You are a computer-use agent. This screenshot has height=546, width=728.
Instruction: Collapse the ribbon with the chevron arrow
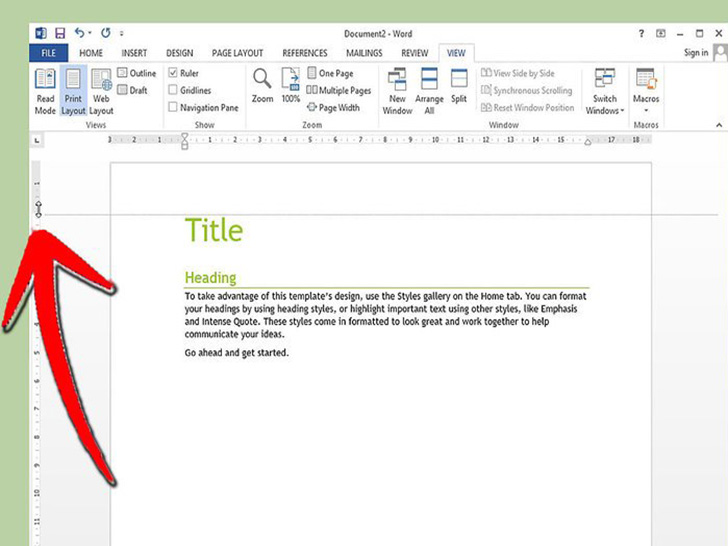pos(719,125)
